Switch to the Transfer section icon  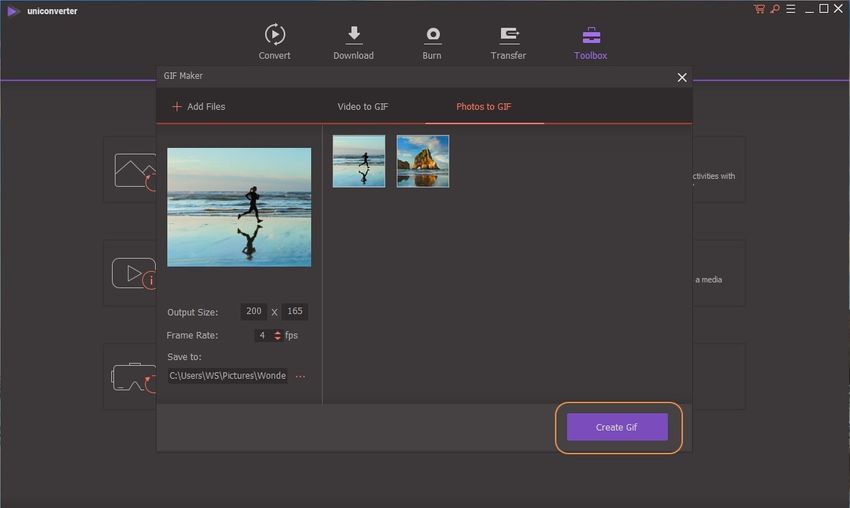(x=508, y=35)
